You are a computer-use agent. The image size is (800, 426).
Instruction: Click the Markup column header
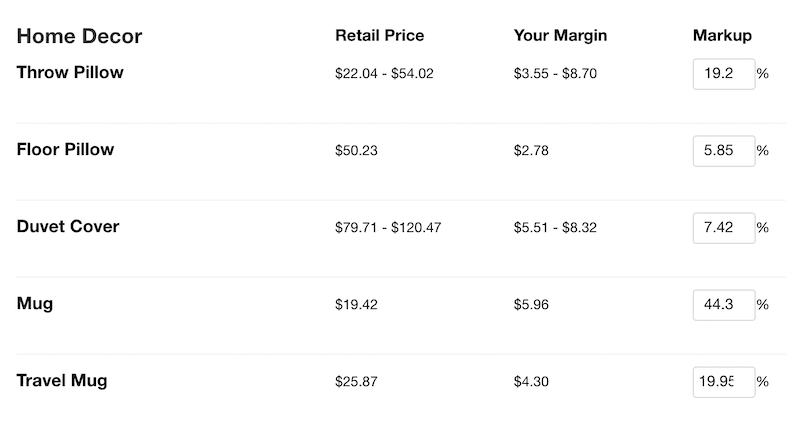722,36
